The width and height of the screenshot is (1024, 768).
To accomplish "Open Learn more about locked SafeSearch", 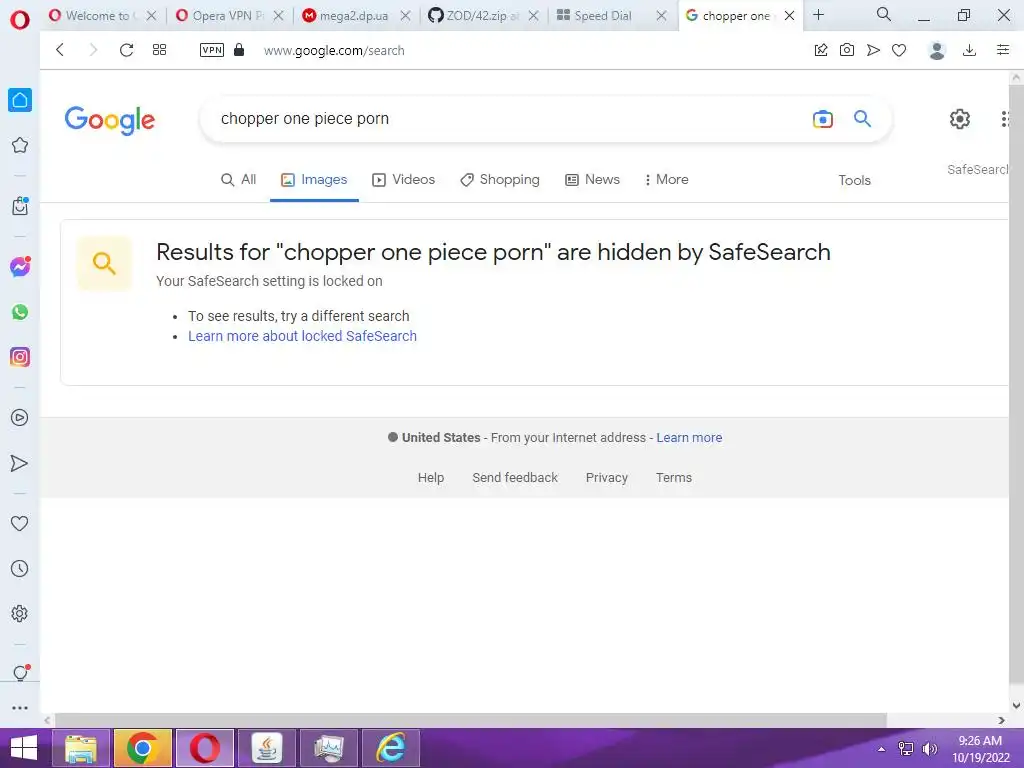I will (302, 336).
